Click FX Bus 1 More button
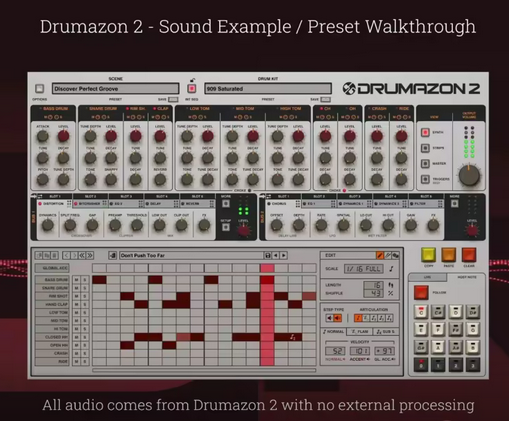 click(226, 204)
